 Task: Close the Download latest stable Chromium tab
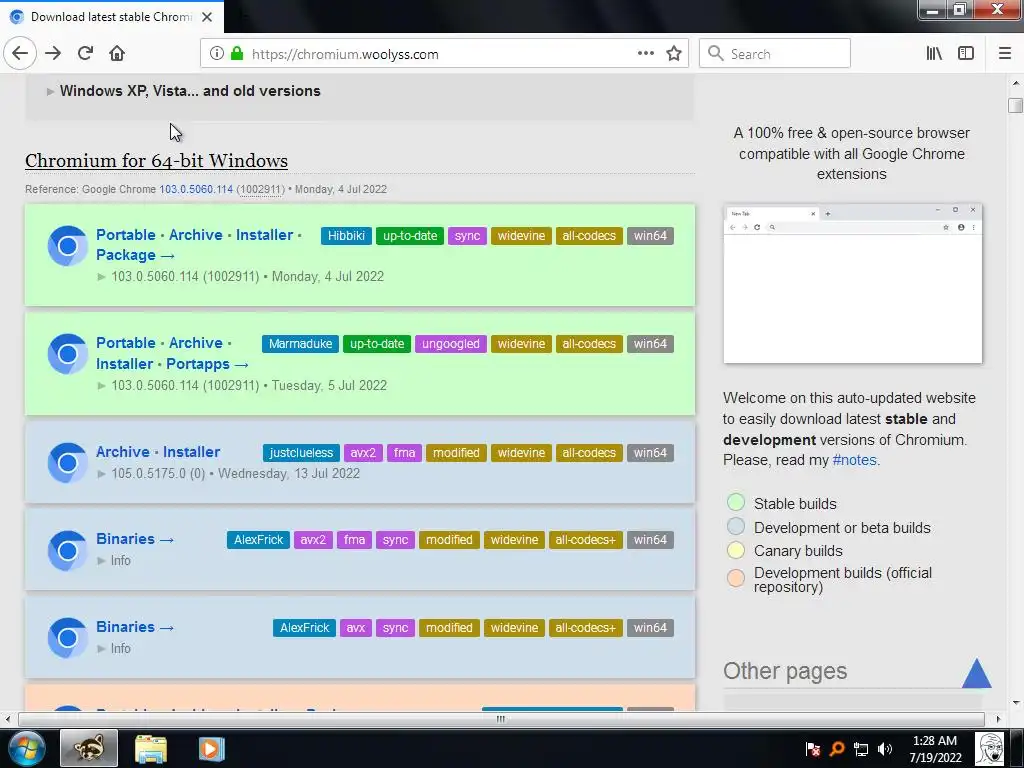point(207,17)
